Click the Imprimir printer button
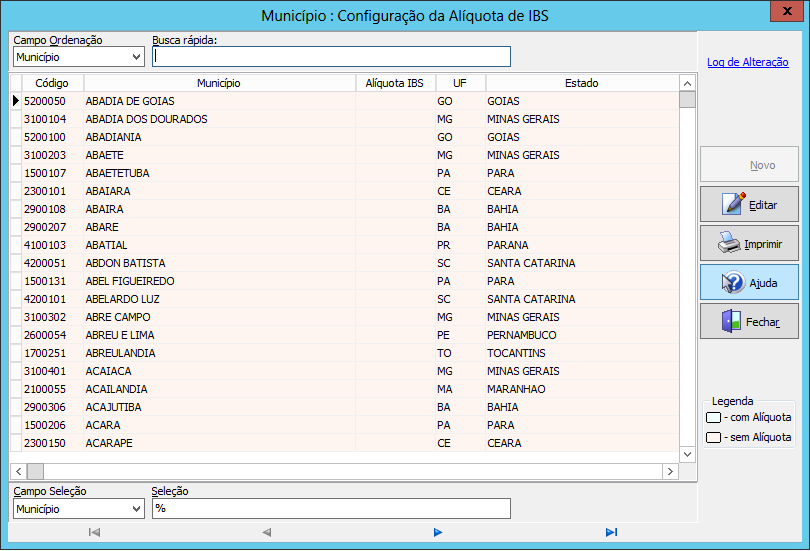 (x=749, y=243)
